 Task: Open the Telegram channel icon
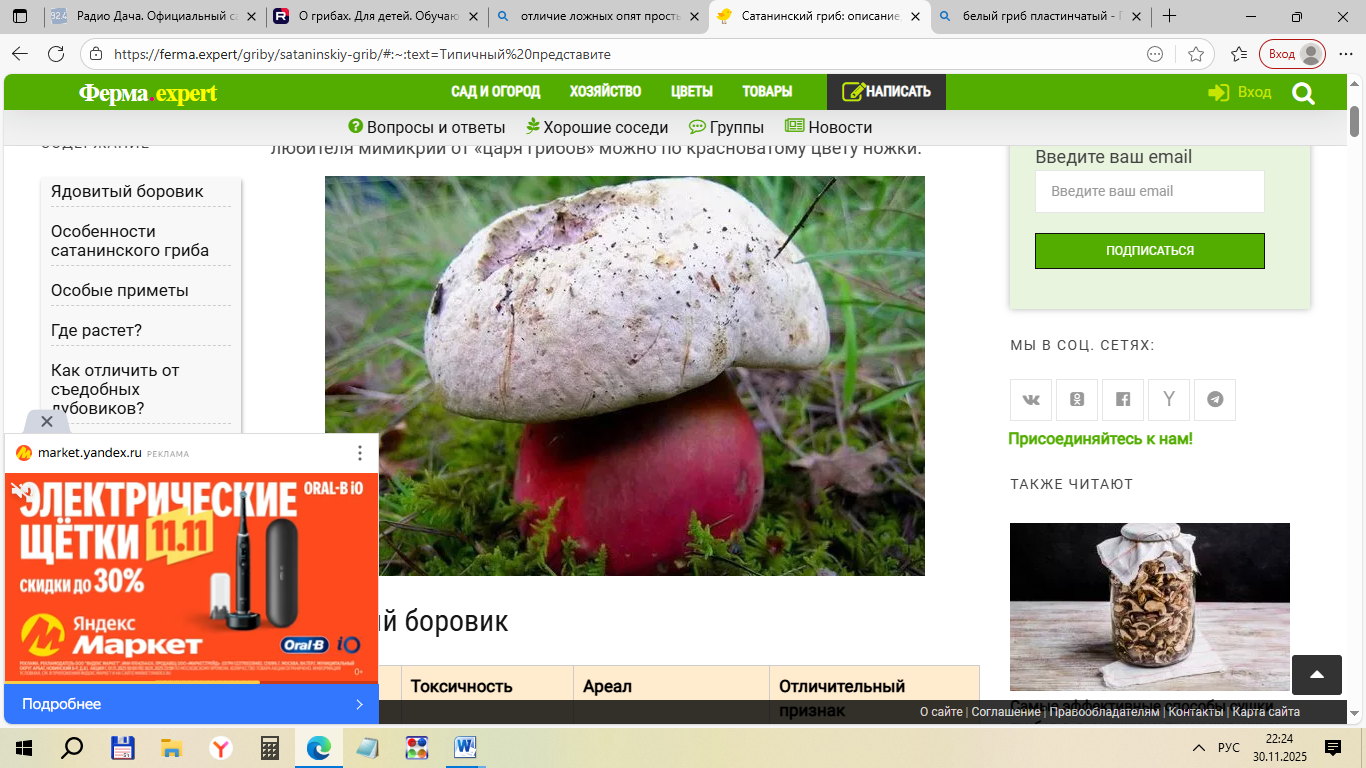pos(1215,399)
